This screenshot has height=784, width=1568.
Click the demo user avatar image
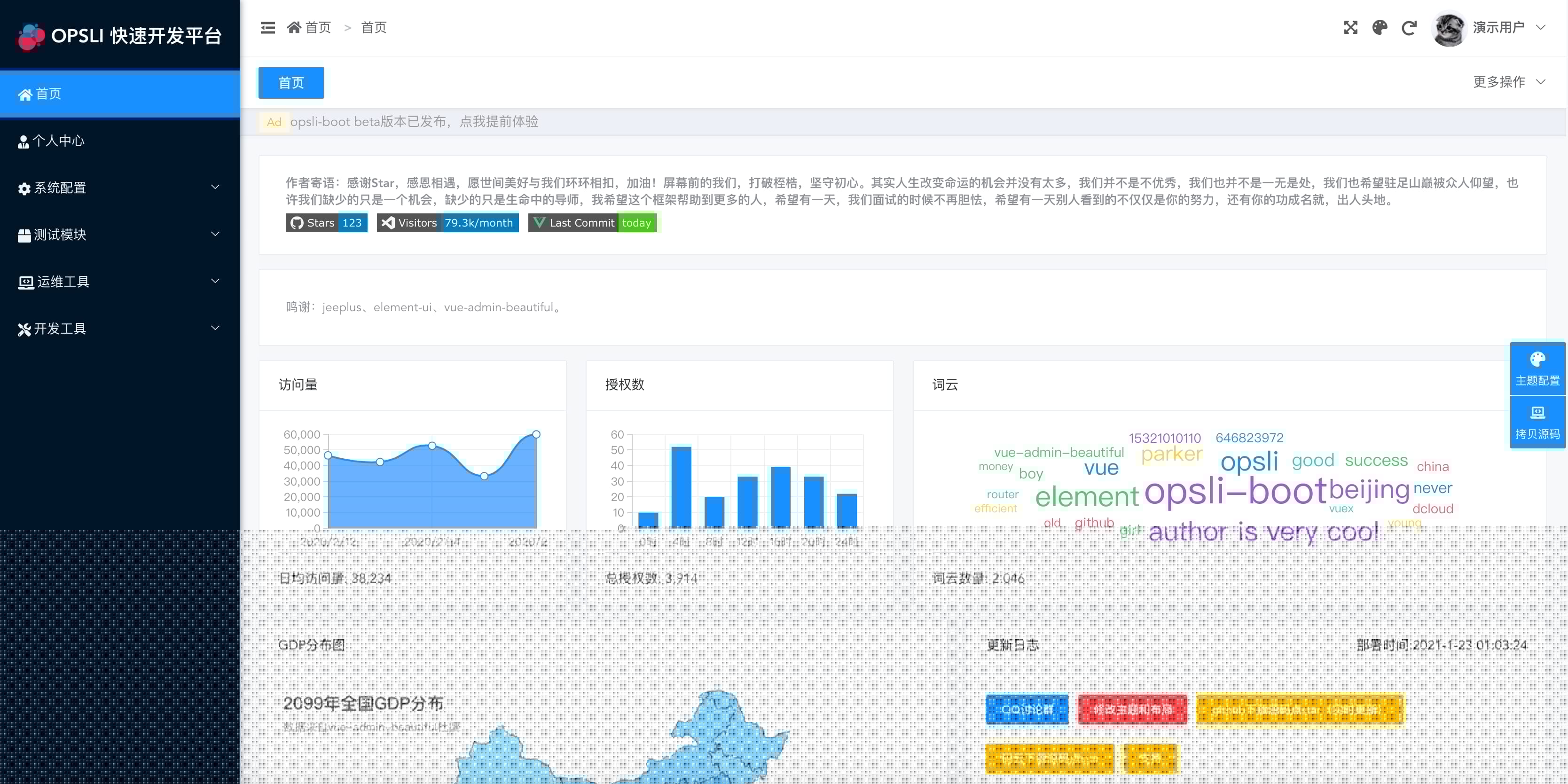(1449, 28)
